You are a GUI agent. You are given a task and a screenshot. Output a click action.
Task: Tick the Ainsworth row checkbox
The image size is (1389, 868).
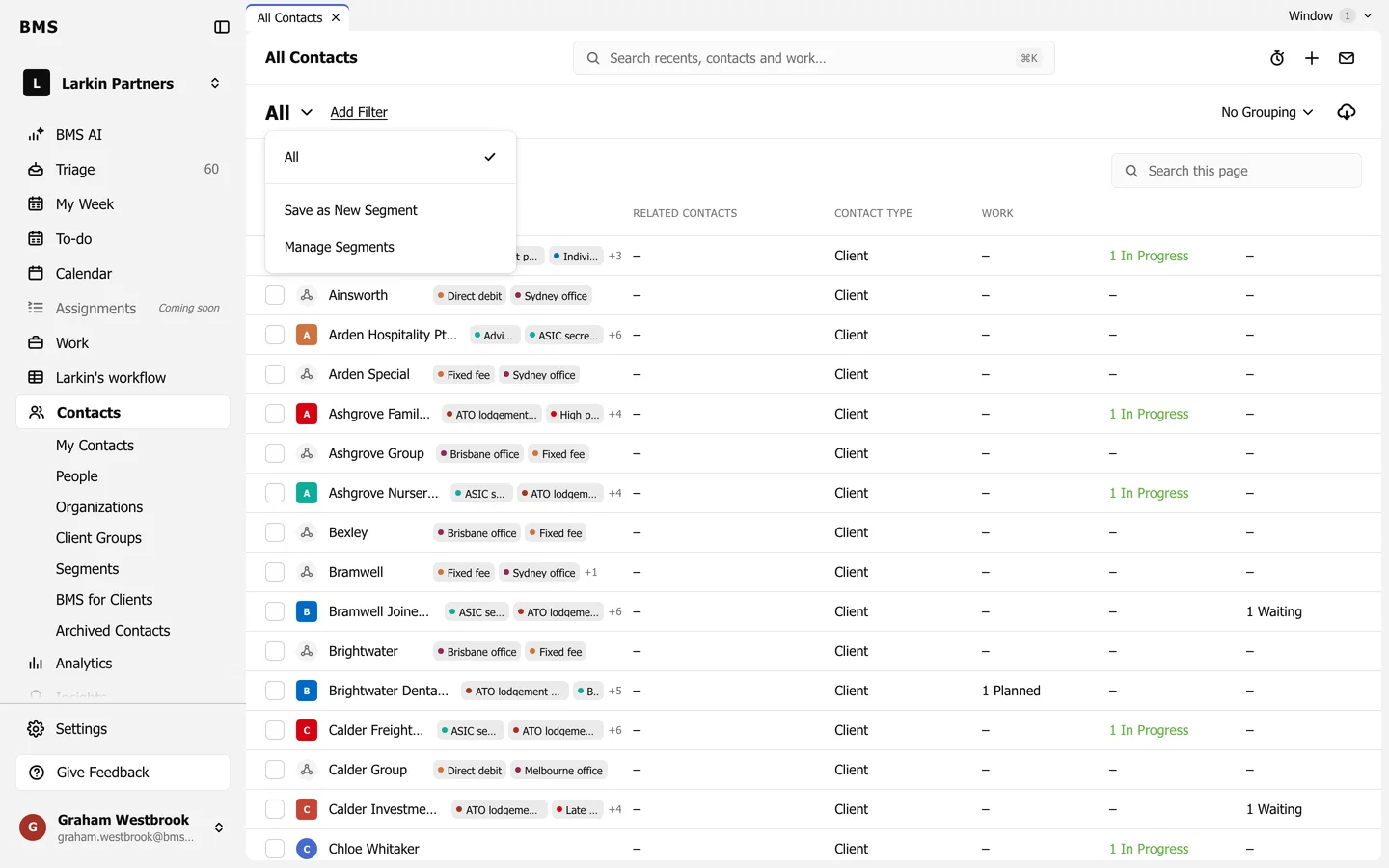coord(275,295)
